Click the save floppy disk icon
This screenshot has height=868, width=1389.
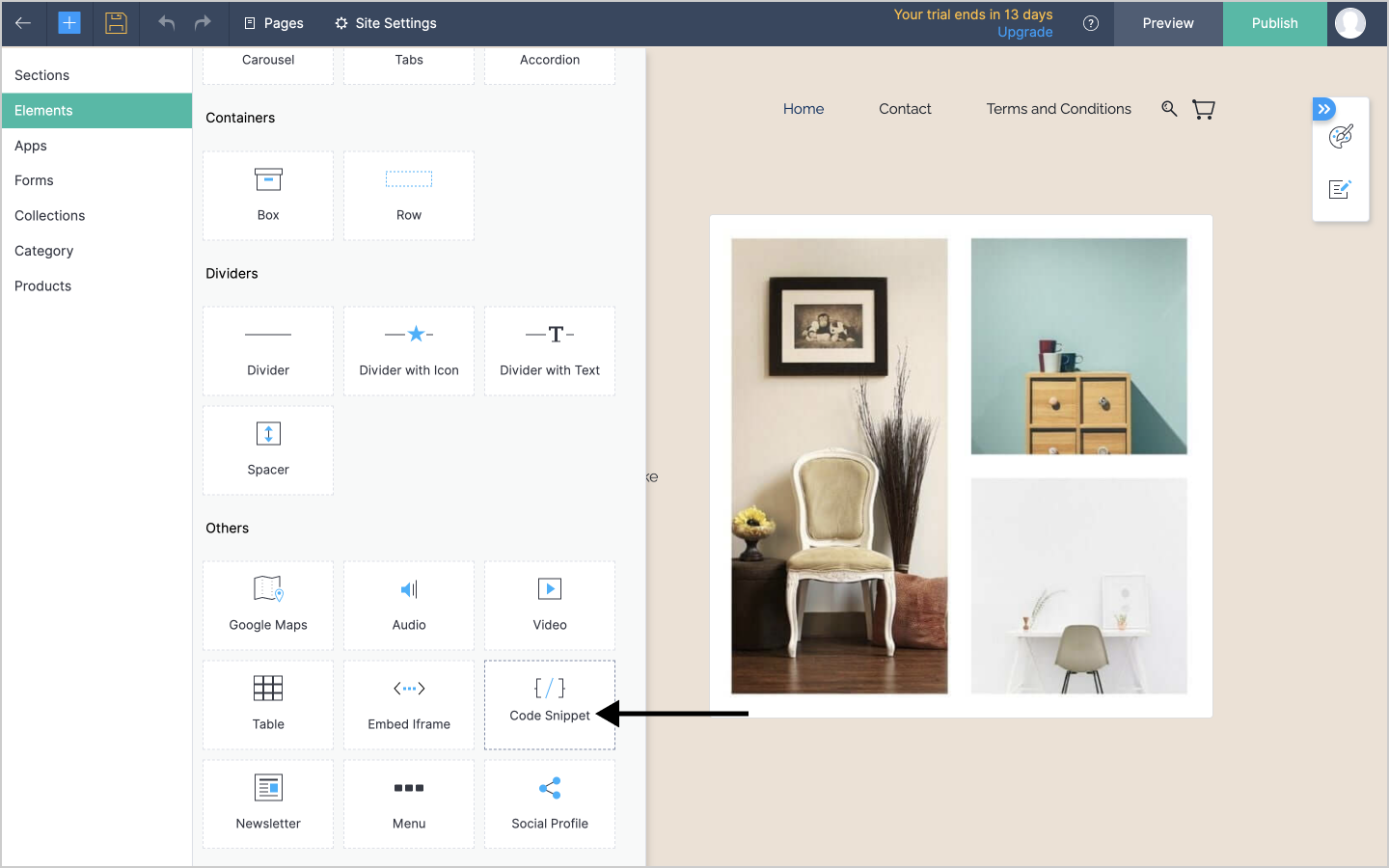click(x=116, y=23)
